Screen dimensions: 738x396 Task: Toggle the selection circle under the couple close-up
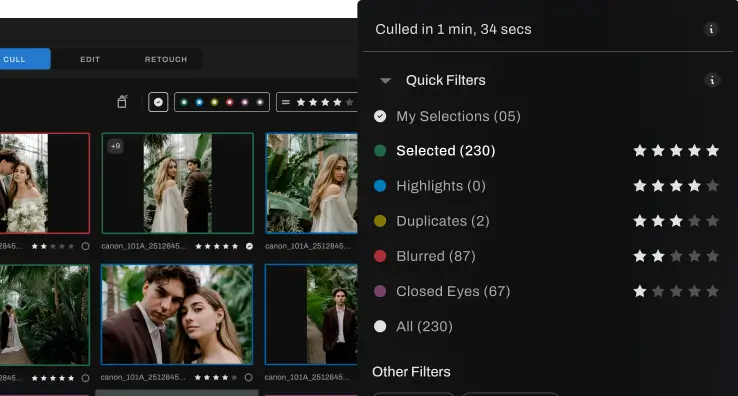coord(249,377)
